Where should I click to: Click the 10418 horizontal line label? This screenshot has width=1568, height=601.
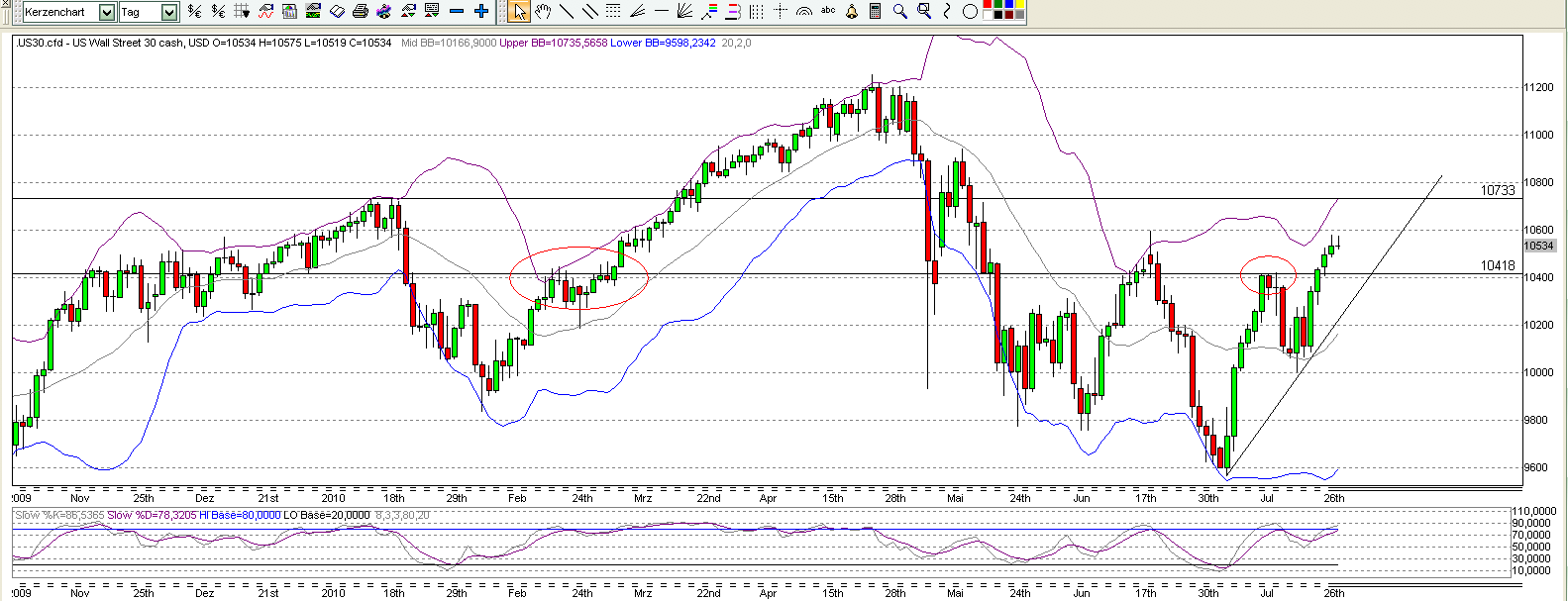[x=1498, y=265]
